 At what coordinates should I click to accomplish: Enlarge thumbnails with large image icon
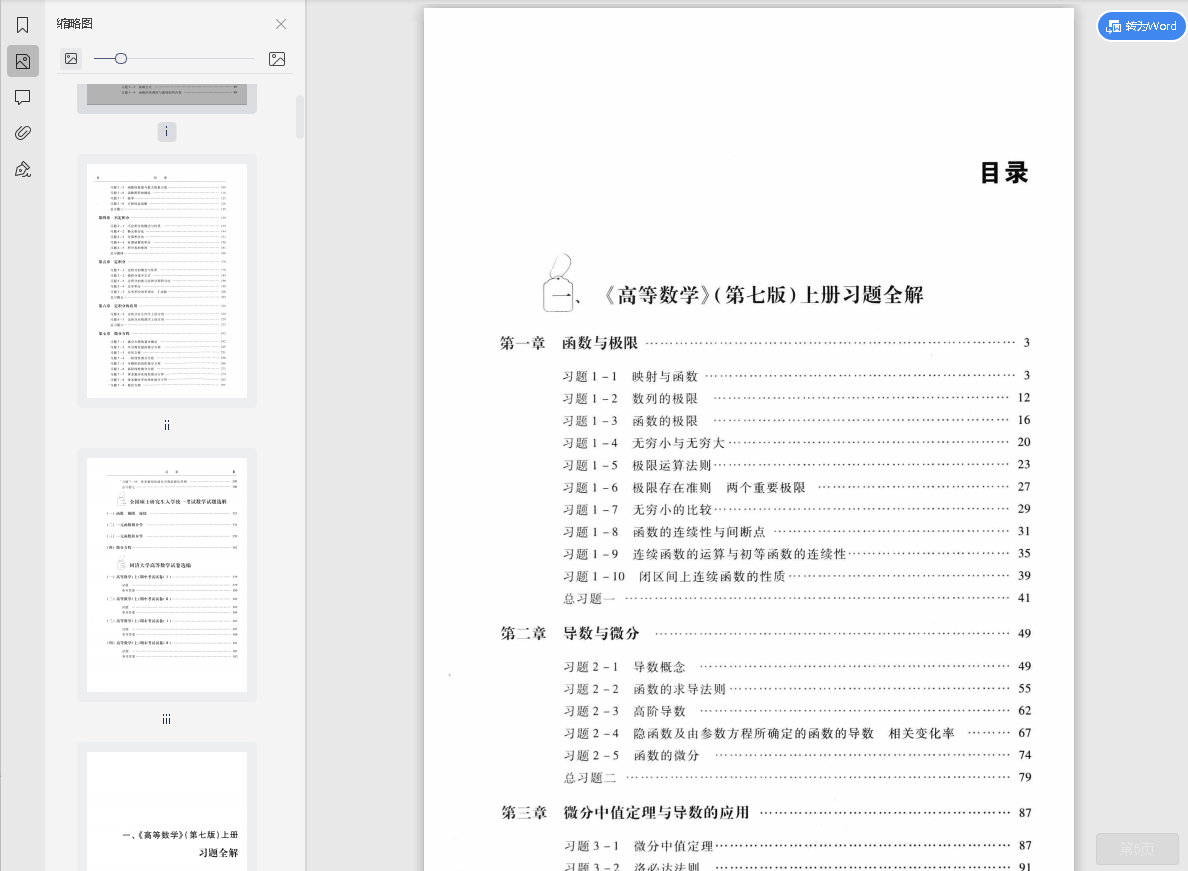tap(277, 58)
